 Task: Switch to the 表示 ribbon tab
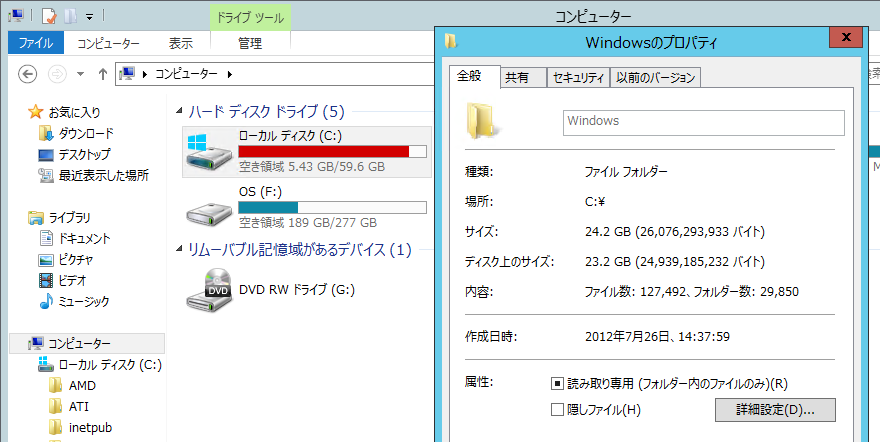181,43
